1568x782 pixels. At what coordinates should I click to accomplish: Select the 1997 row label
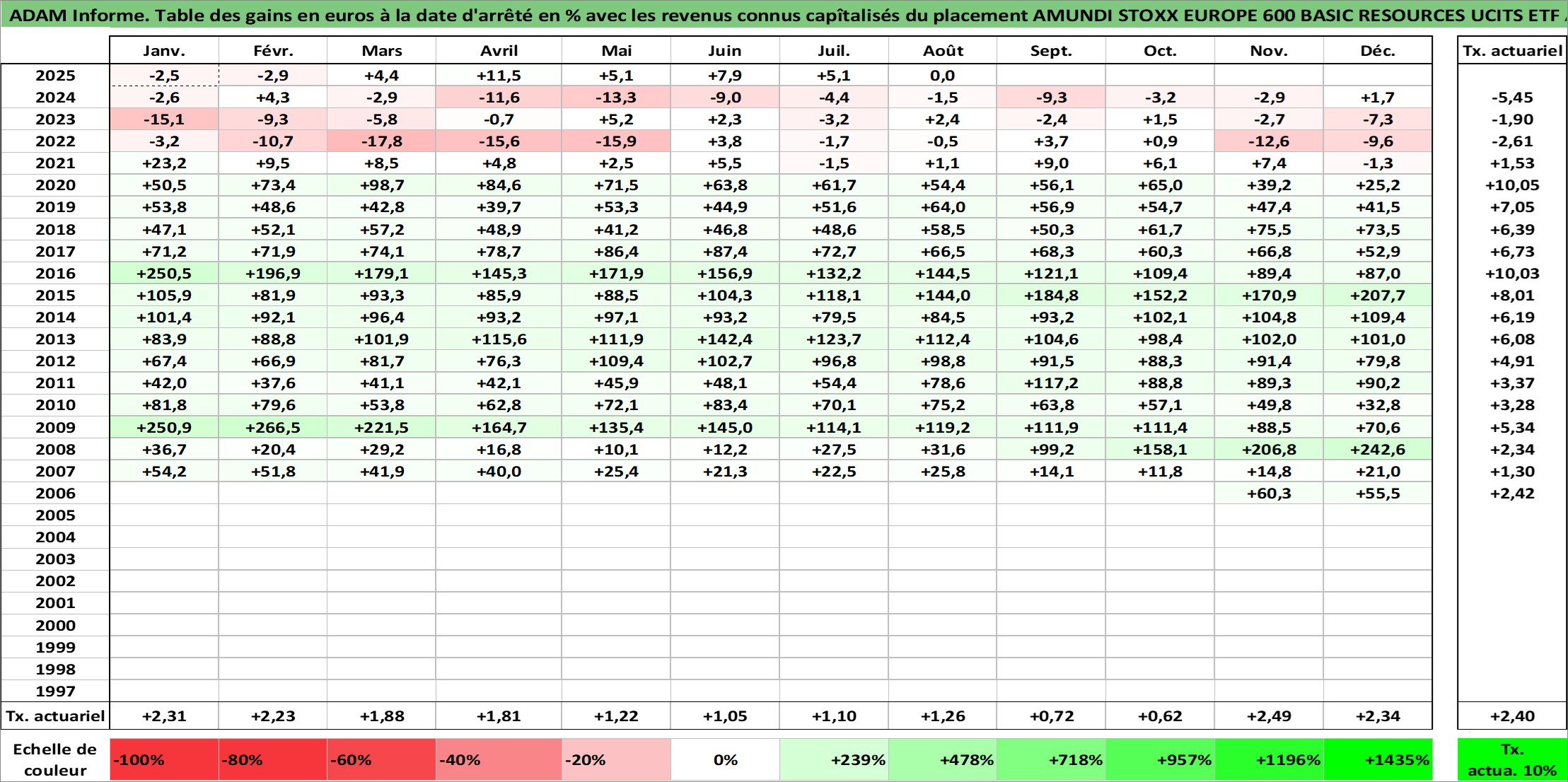pyautogui.click(x=55, y=691)
